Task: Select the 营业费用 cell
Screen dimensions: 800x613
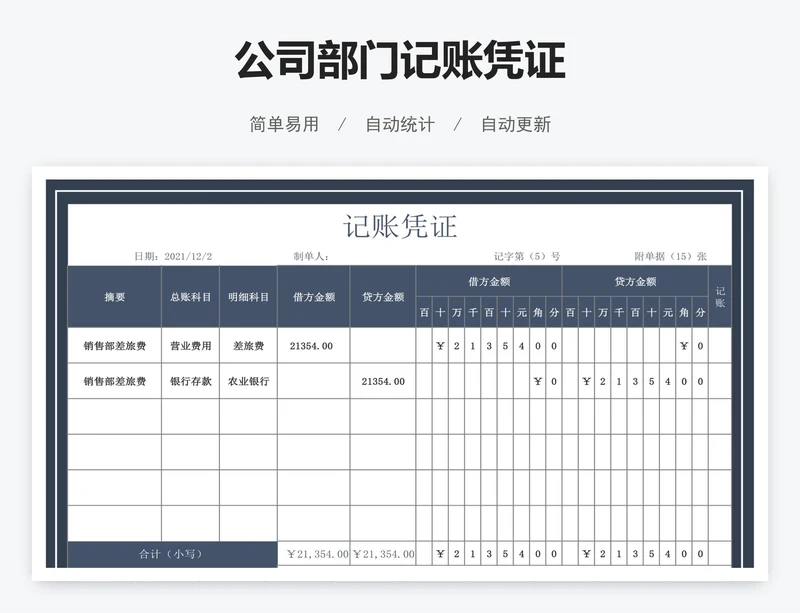Action: [x=190, y=346]
